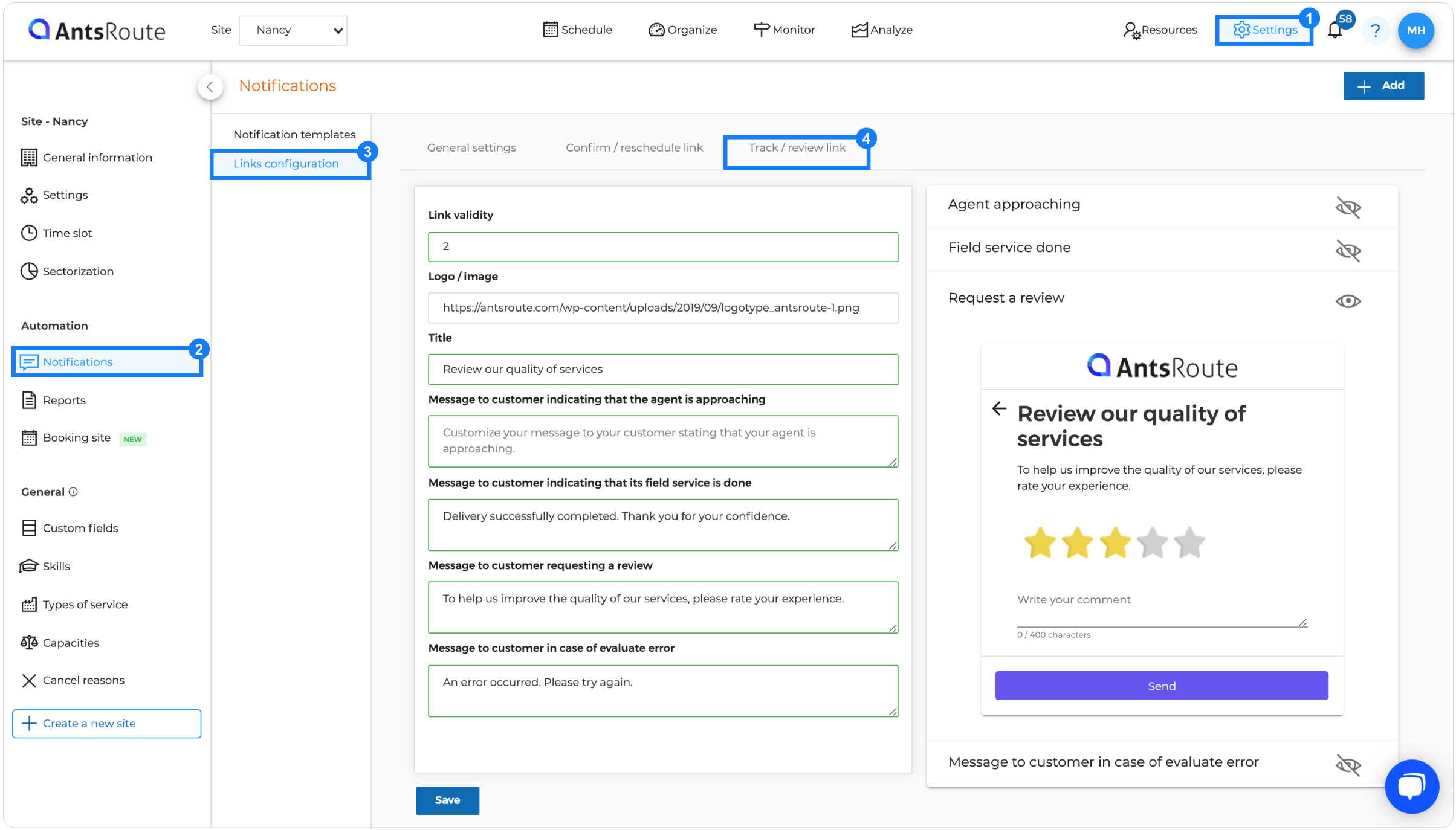1456x830 pixels.
Task: Go to Monitor in top navigation
Action: (x=785, y=30)
